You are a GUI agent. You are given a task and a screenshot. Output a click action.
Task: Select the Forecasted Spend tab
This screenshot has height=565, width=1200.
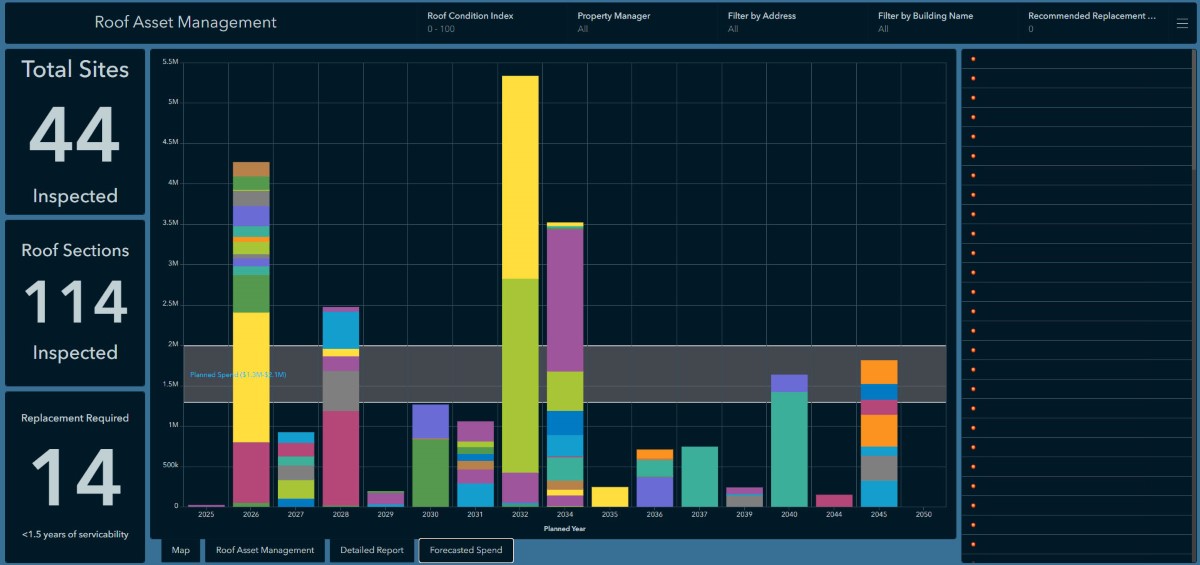coord(466,550)
